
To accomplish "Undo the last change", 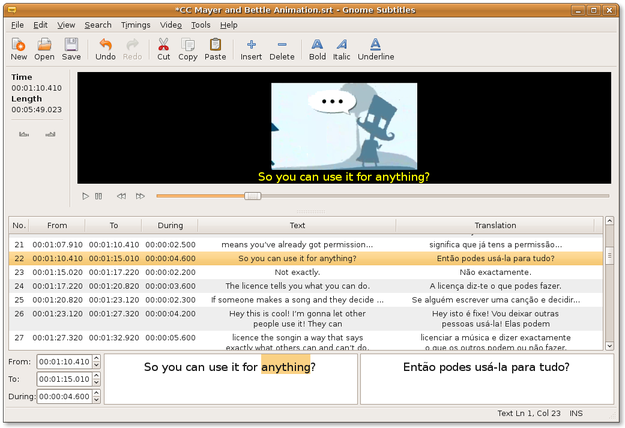I will [105, 49].
